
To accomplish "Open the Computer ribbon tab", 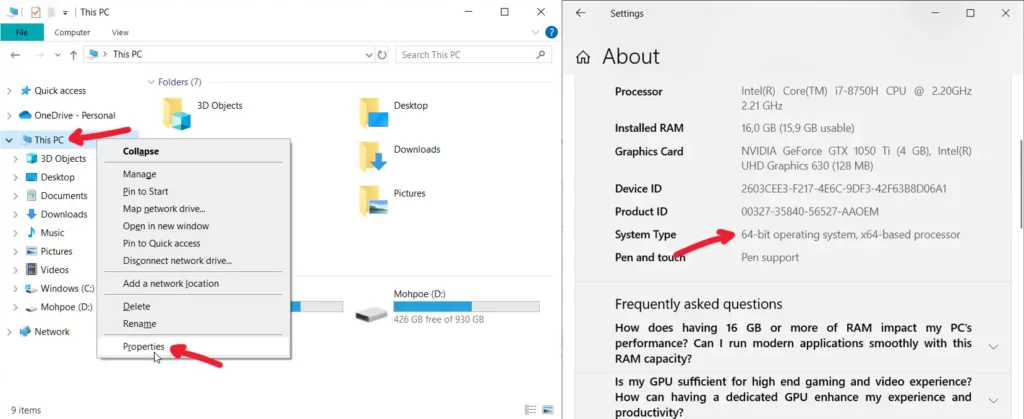I will (72, 32).
